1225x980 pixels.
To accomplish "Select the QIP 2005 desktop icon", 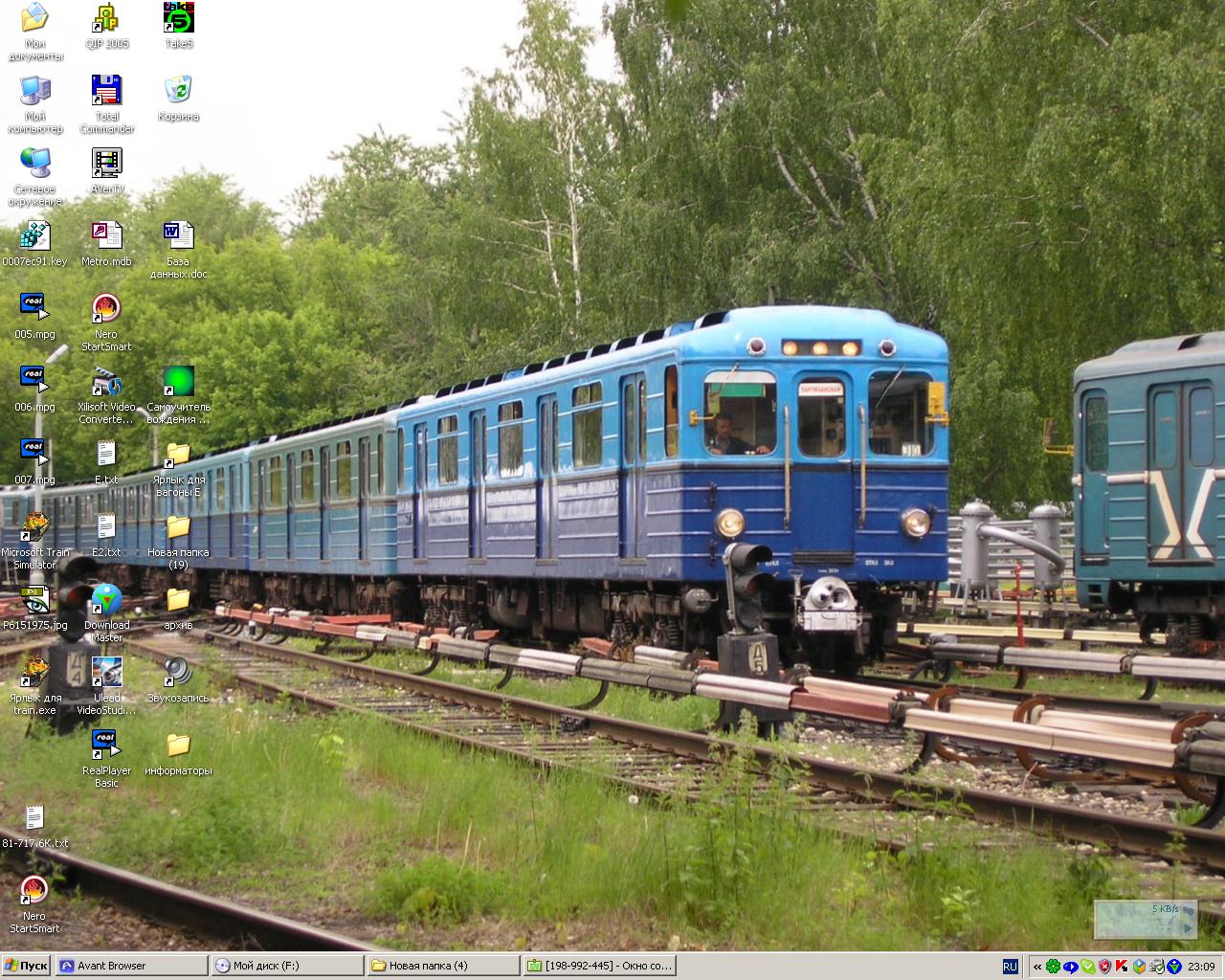I will tap(106, 19).
